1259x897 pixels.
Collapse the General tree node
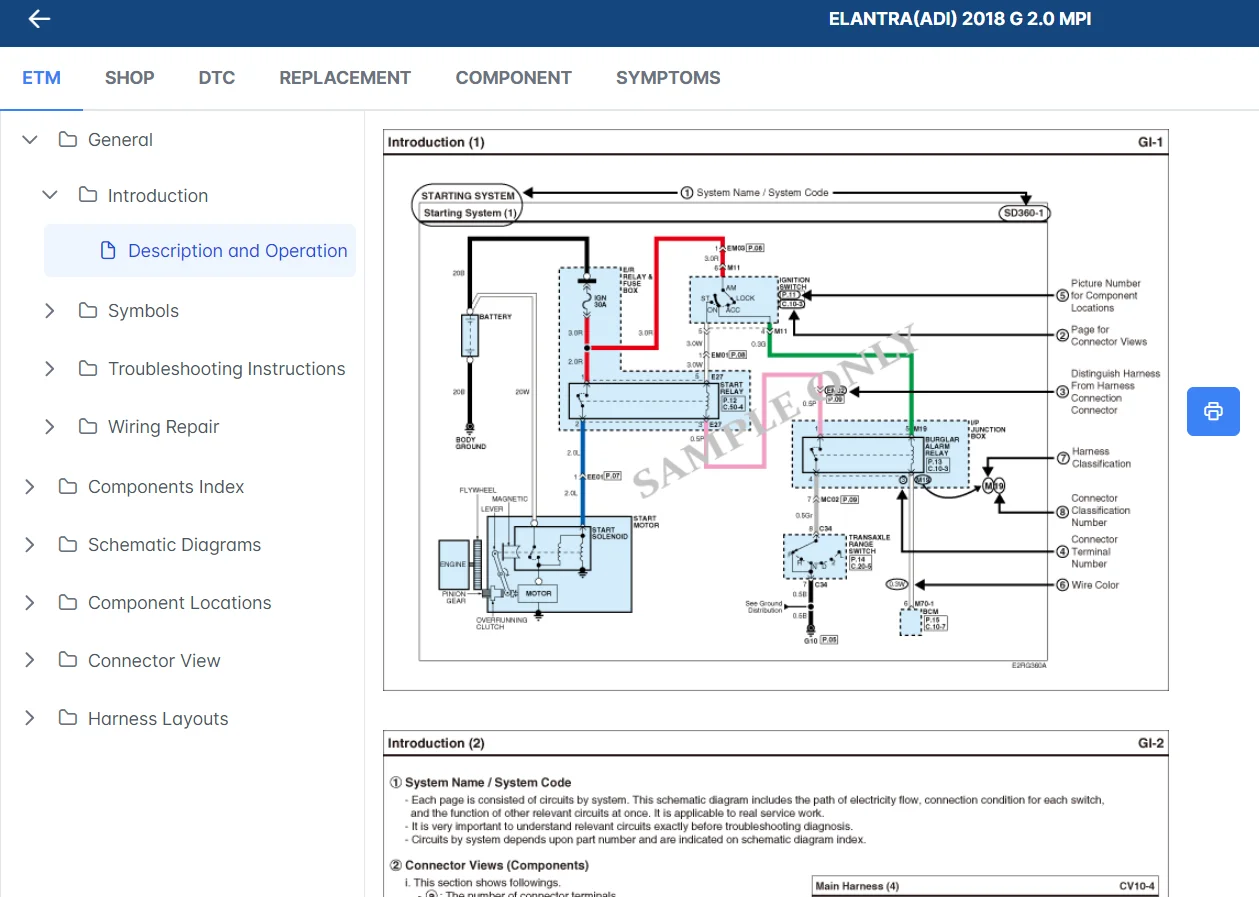[x=30, y=140]
